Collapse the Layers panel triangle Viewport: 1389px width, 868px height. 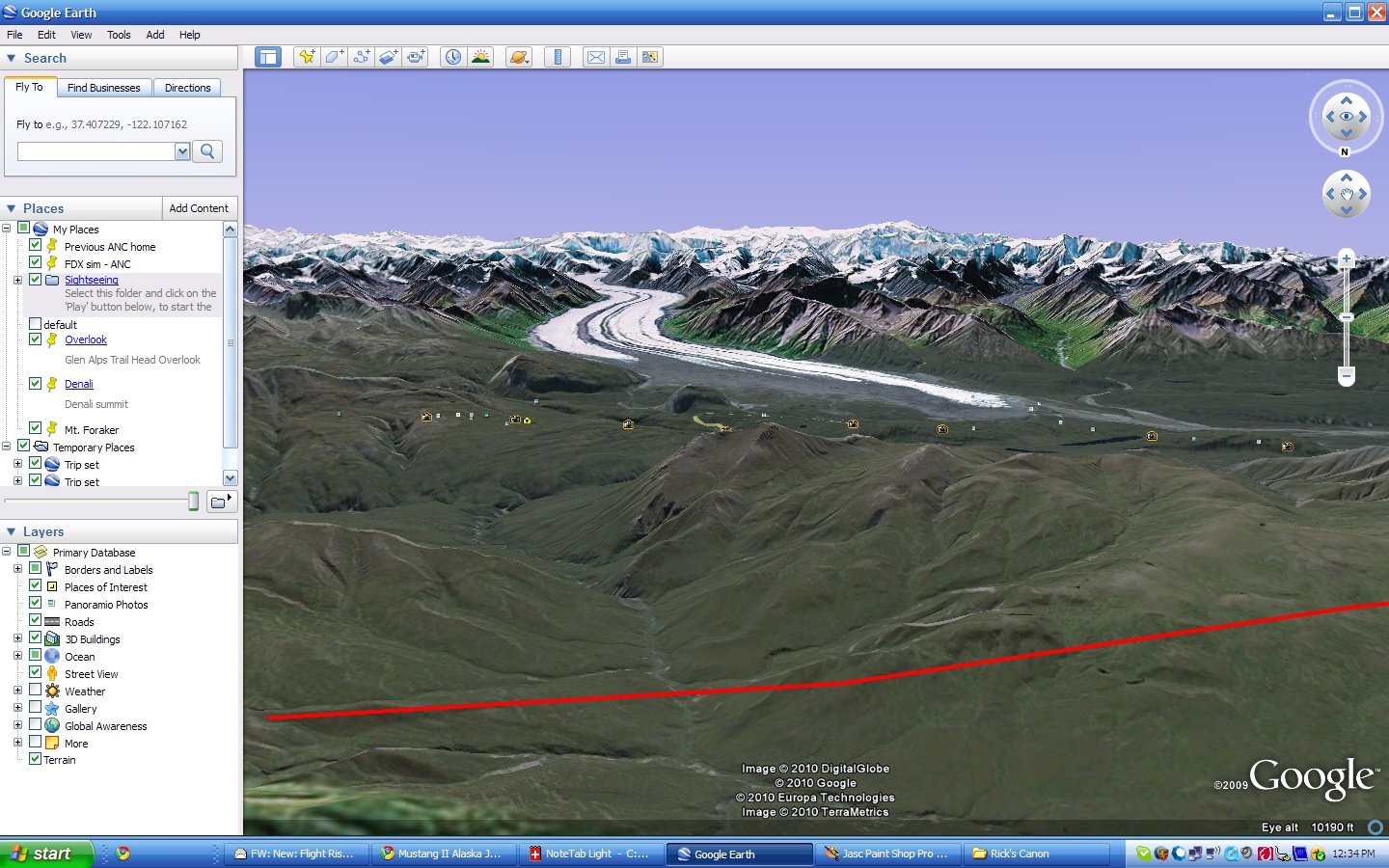(12, 531)
